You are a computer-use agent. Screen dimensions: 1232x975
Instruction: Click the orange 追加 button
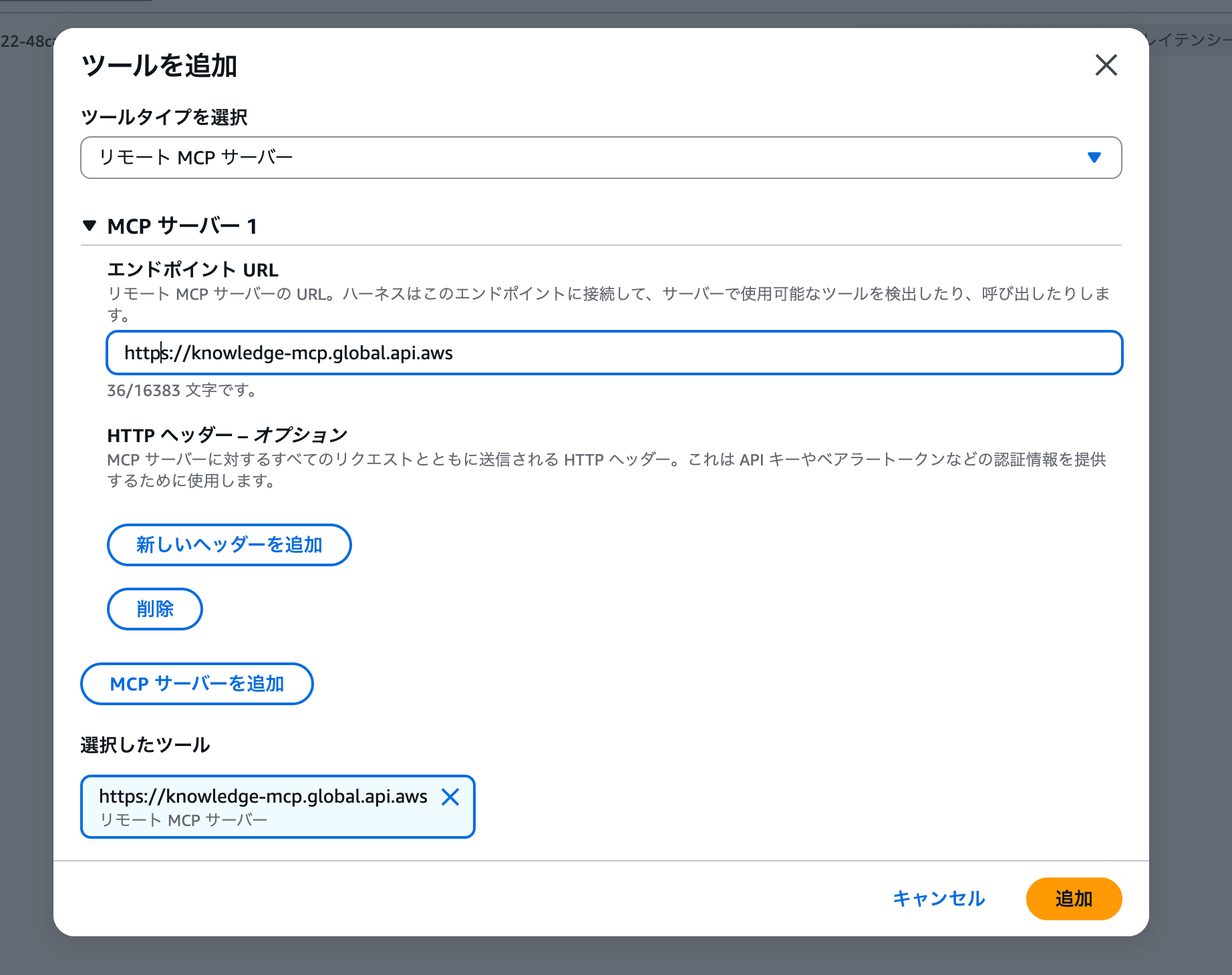coord(1074,899)
